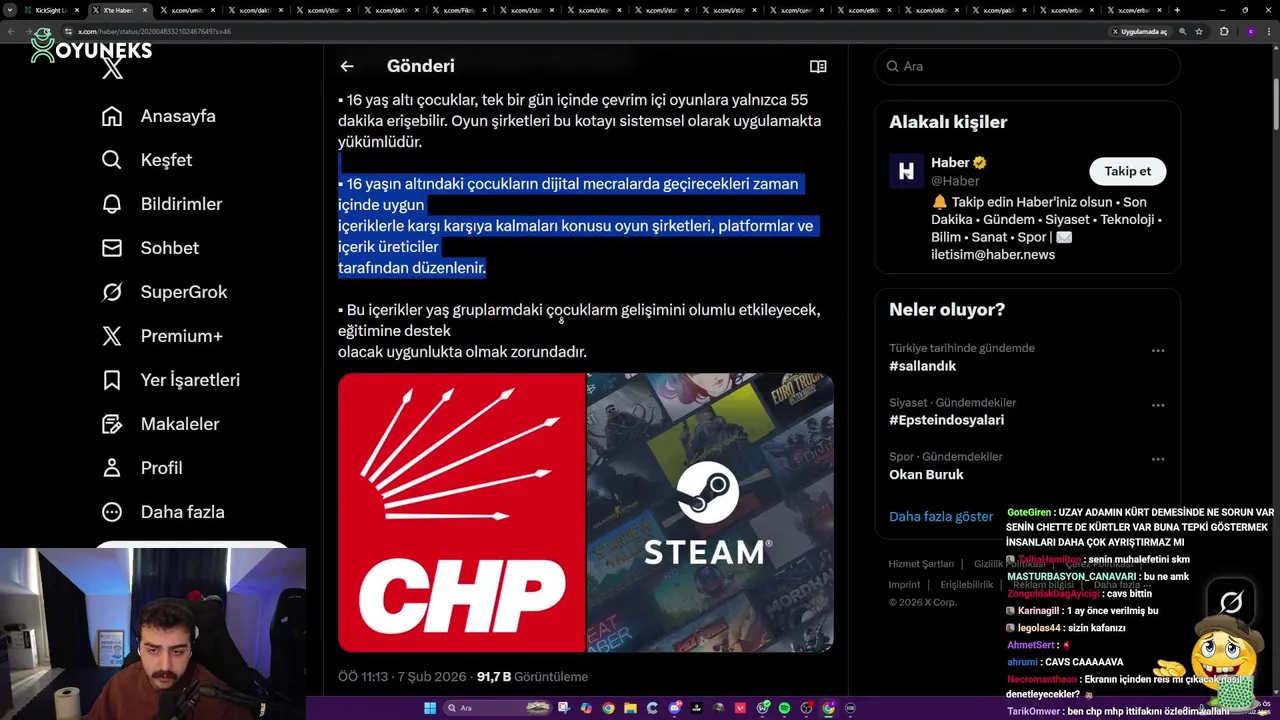Open SuperGrok icon in sidebar
The height and width of the screenshot is (720, 1280).
coord(112,292)
